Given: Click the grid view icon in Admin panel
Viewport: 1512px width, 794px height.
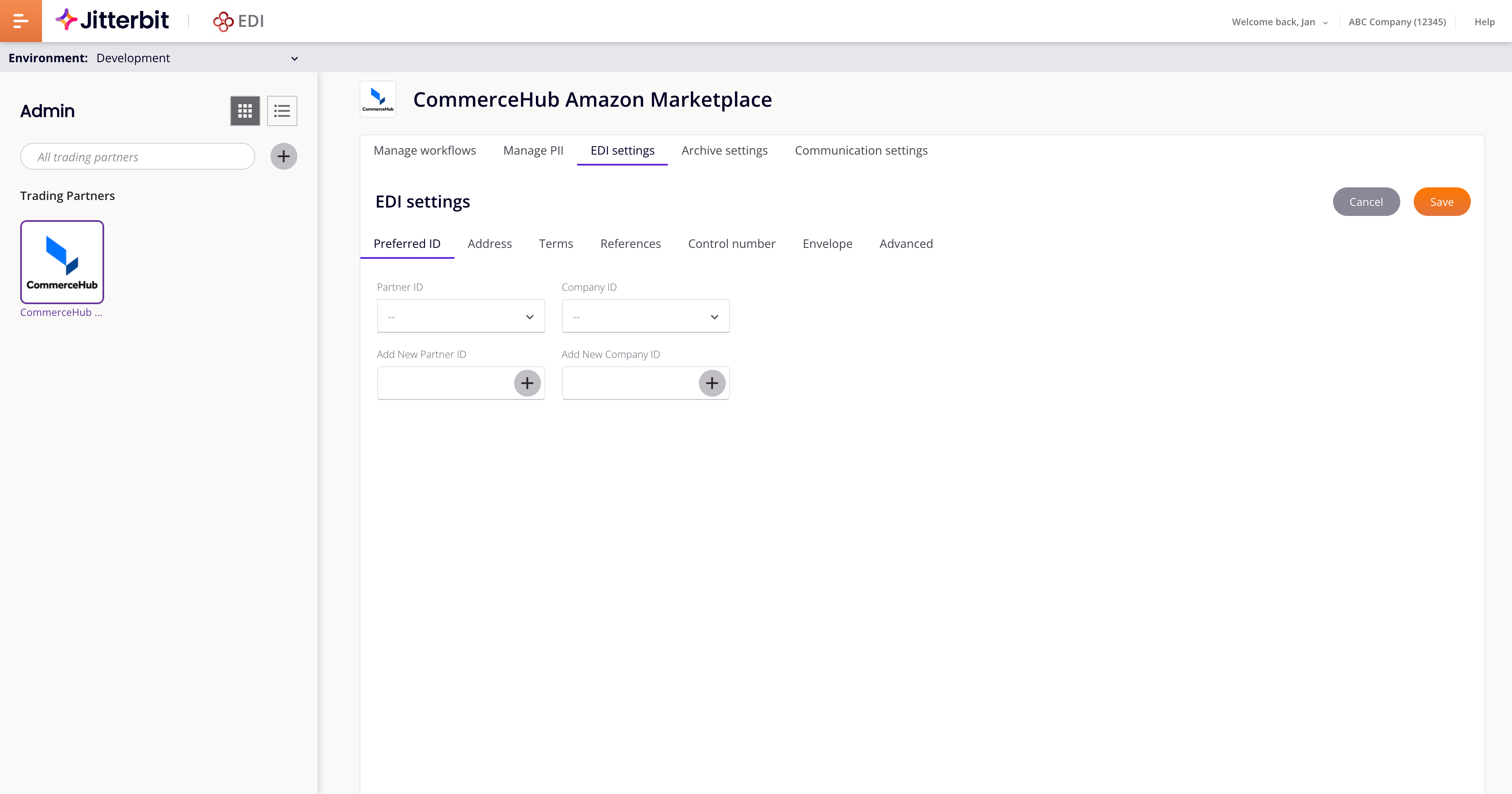Looking at the screenshot, I should click(x=245, y=111).
